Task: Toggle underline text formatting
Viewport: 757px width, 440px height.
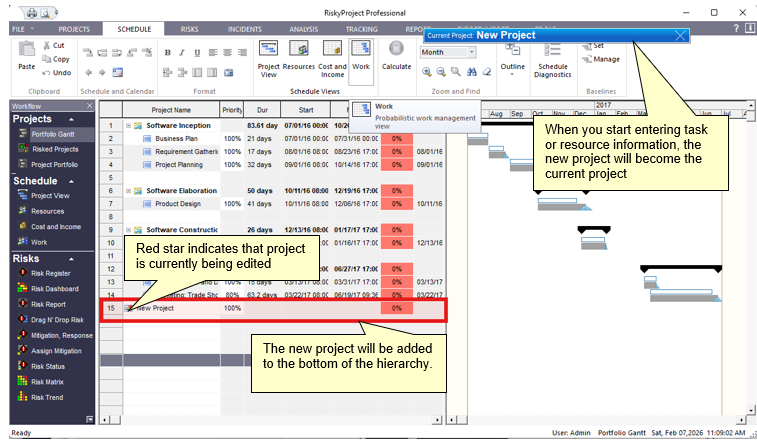Action: [x=197, y=52]
